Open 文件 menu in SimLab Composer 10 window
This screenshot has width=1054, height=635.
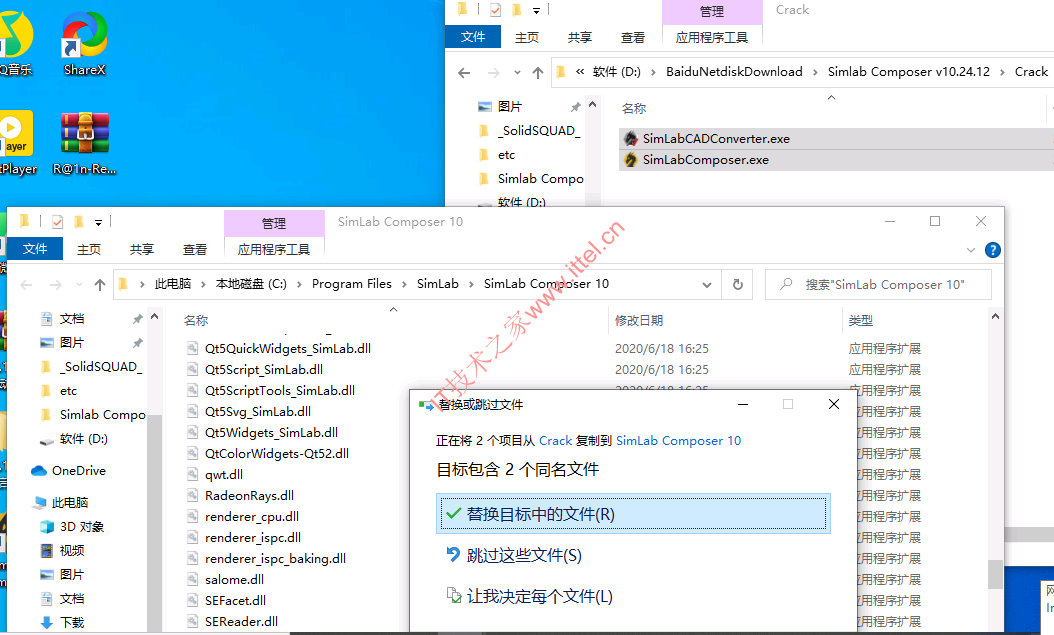point(35,249)
